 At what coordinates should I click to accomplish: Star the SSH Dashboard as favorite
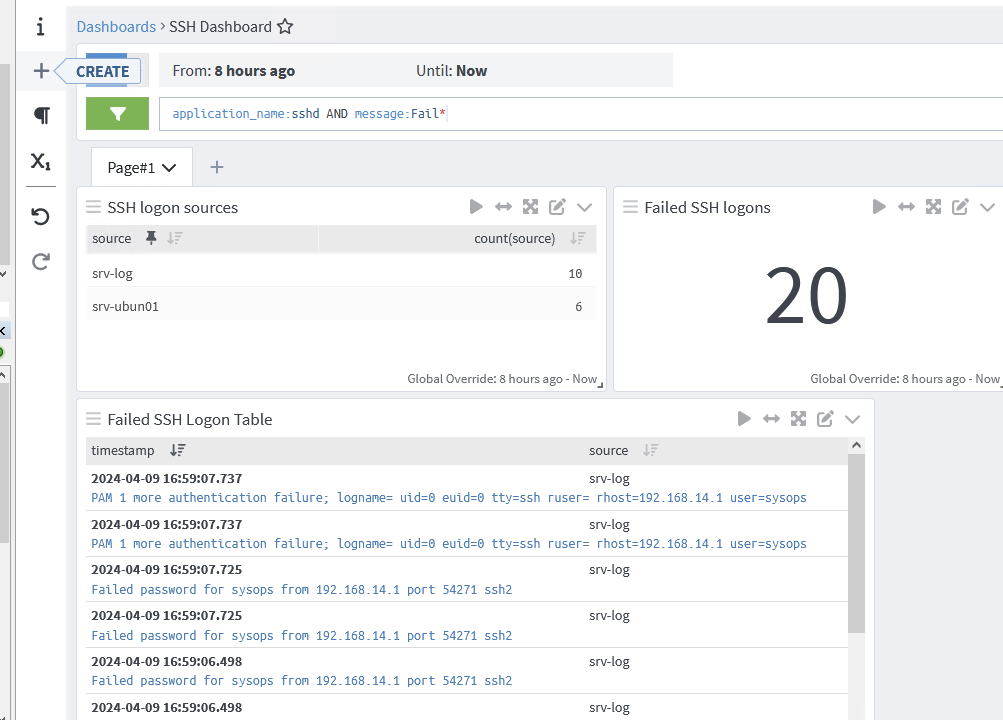(x=285, y=26)
